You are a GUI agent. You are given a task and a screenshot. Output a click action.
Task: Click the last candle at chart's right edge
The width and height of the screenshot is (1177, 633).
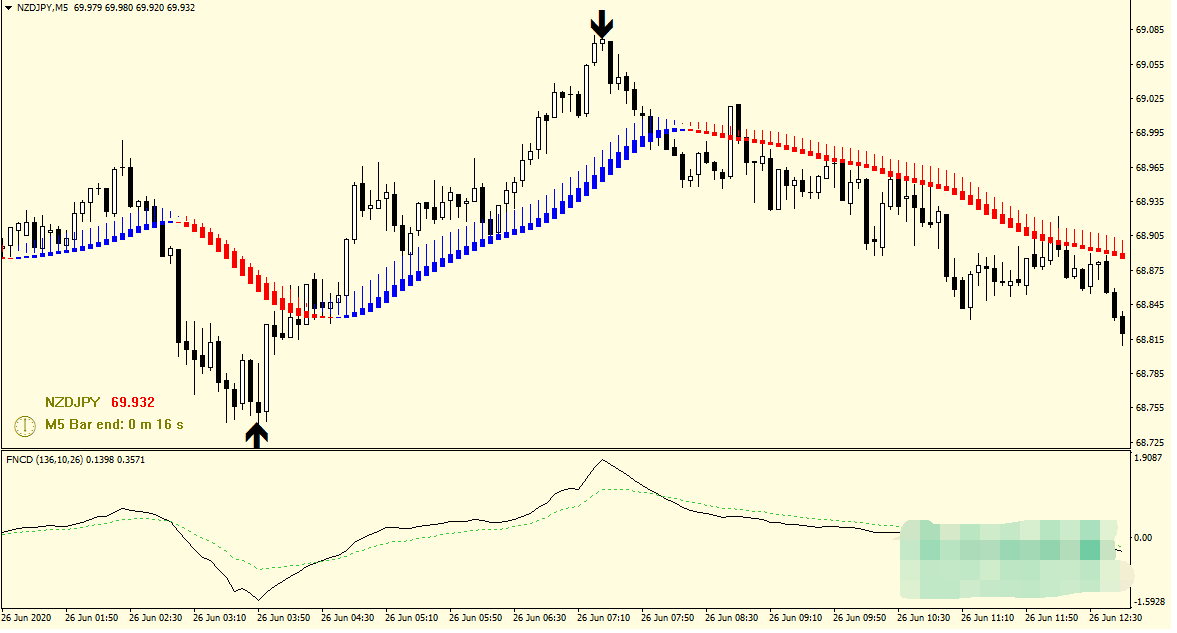pyautogui.click(x=1123, y=324)
